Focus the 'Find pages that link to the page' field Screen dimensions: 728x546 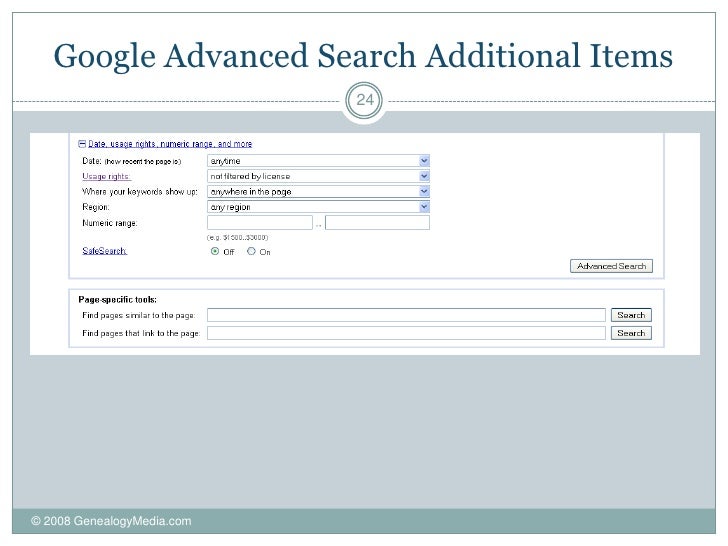click(x=406, y=333)
